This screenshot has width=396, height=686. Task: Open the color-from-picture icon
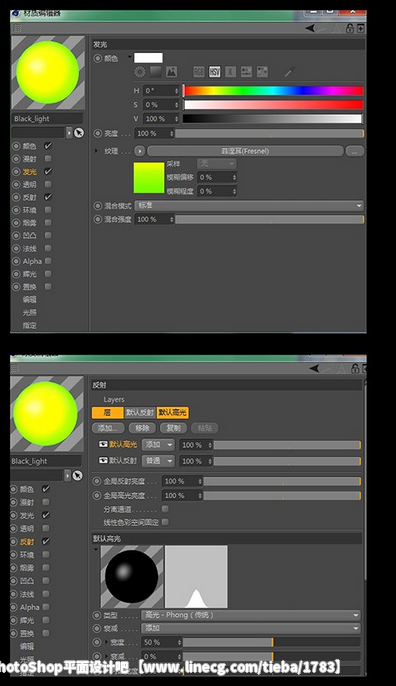coord(171,72)
